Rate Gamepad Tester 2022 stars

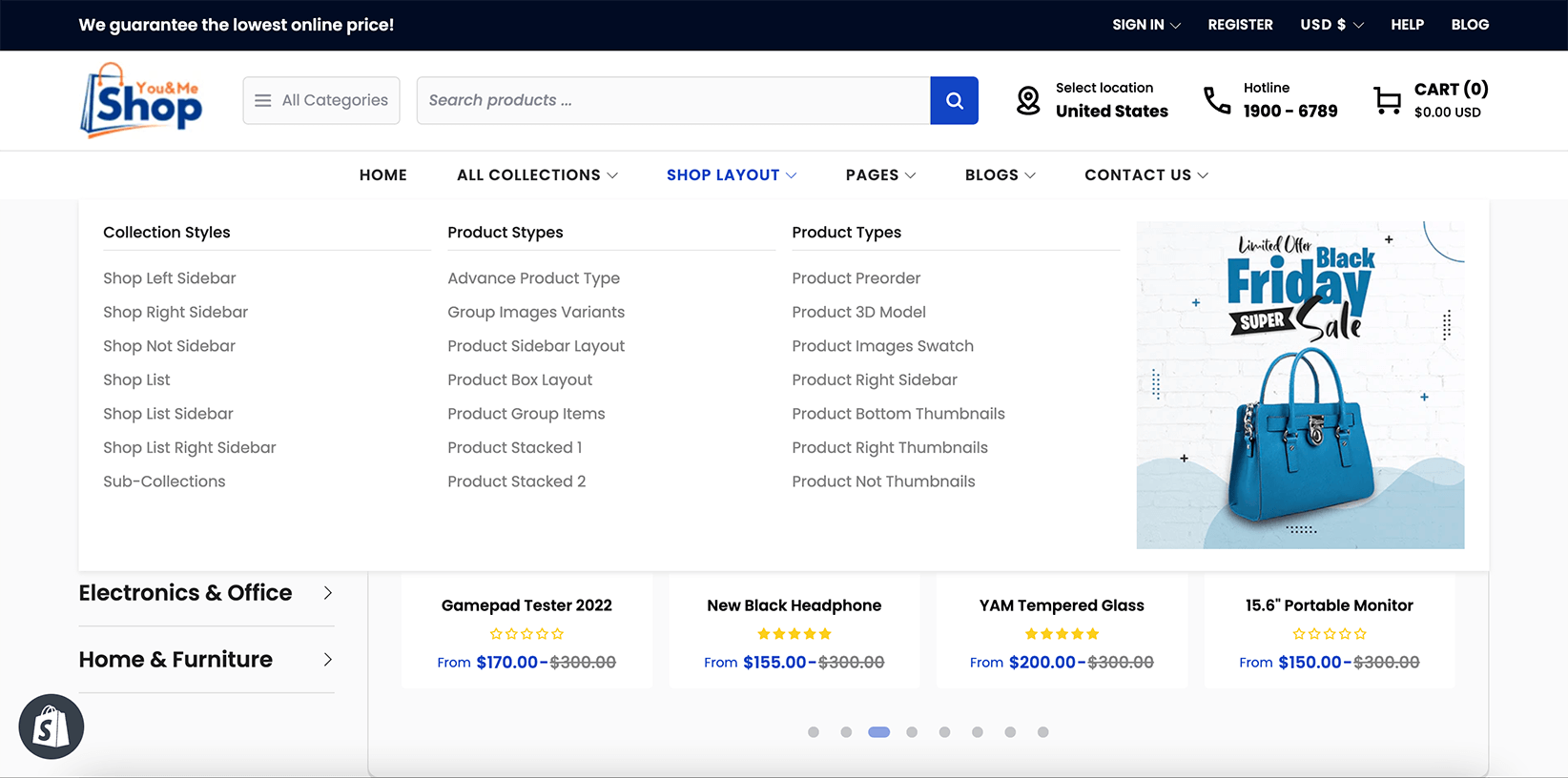click(526, 633)
